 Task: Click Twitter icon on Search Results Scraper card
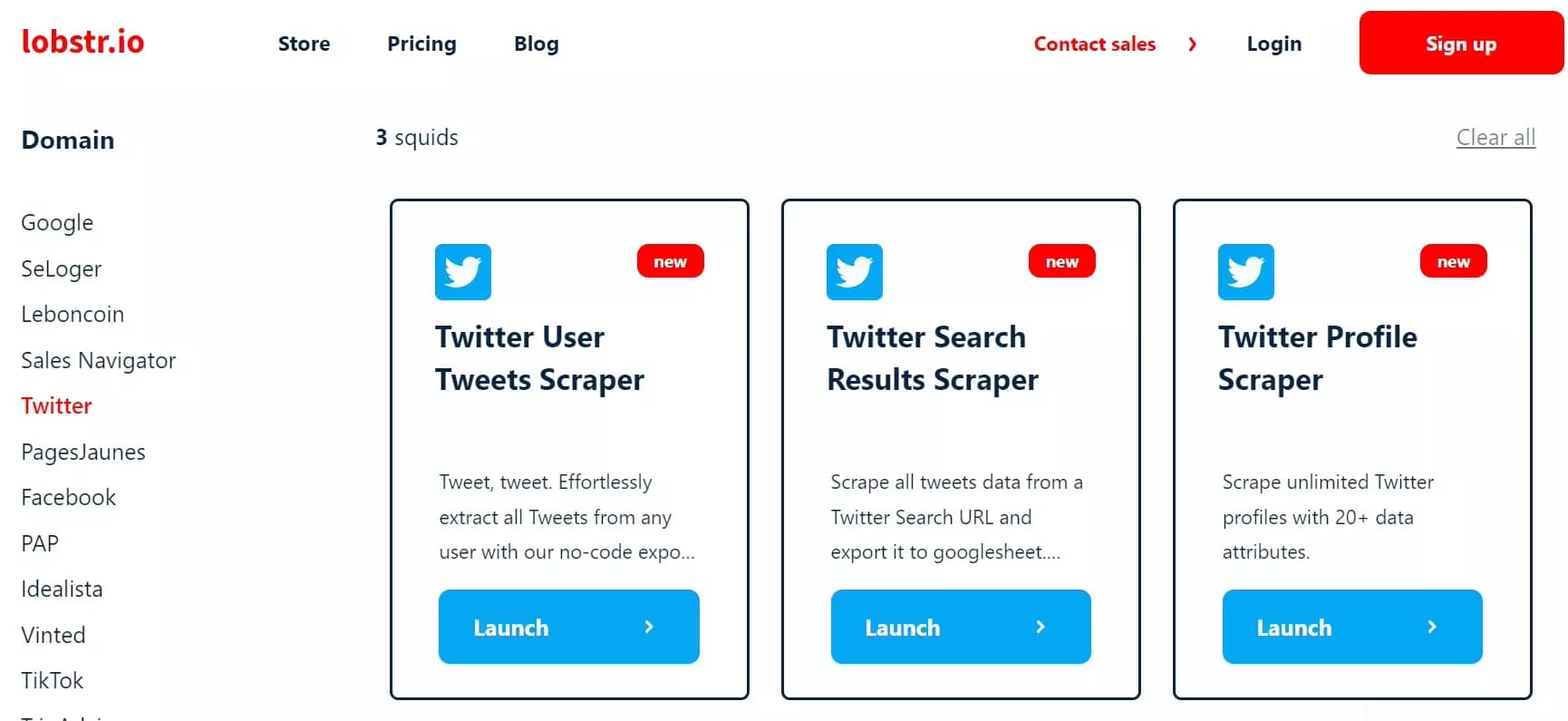pyautogui.click(x=855, y=272)
